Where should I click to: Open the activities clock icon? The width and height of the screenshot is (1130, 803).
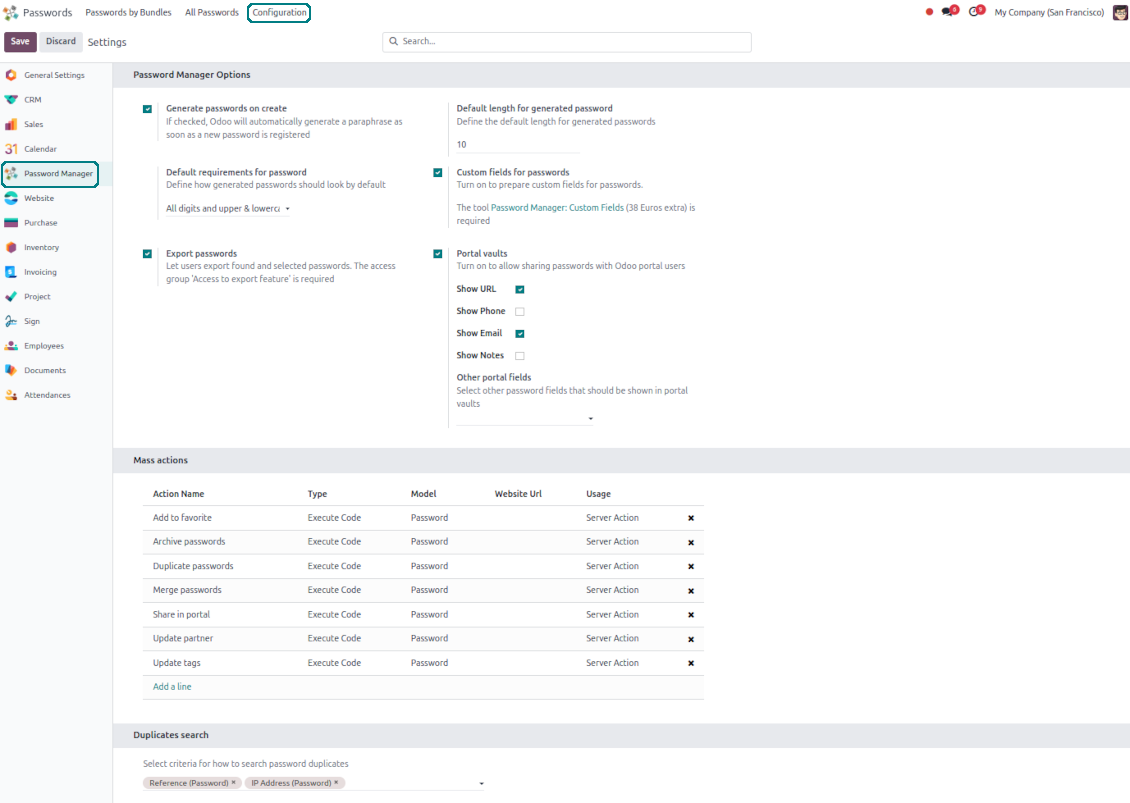[975, 12]
